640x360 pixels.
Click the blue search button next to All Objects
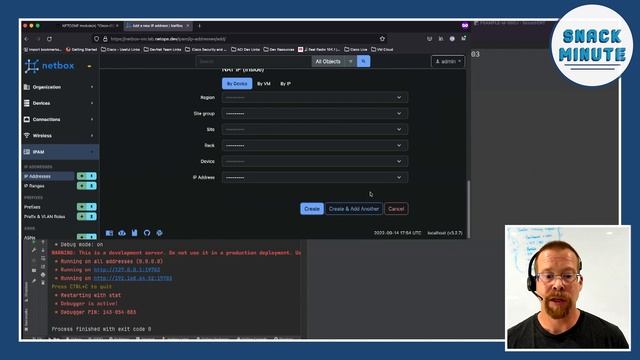[363, 61]
